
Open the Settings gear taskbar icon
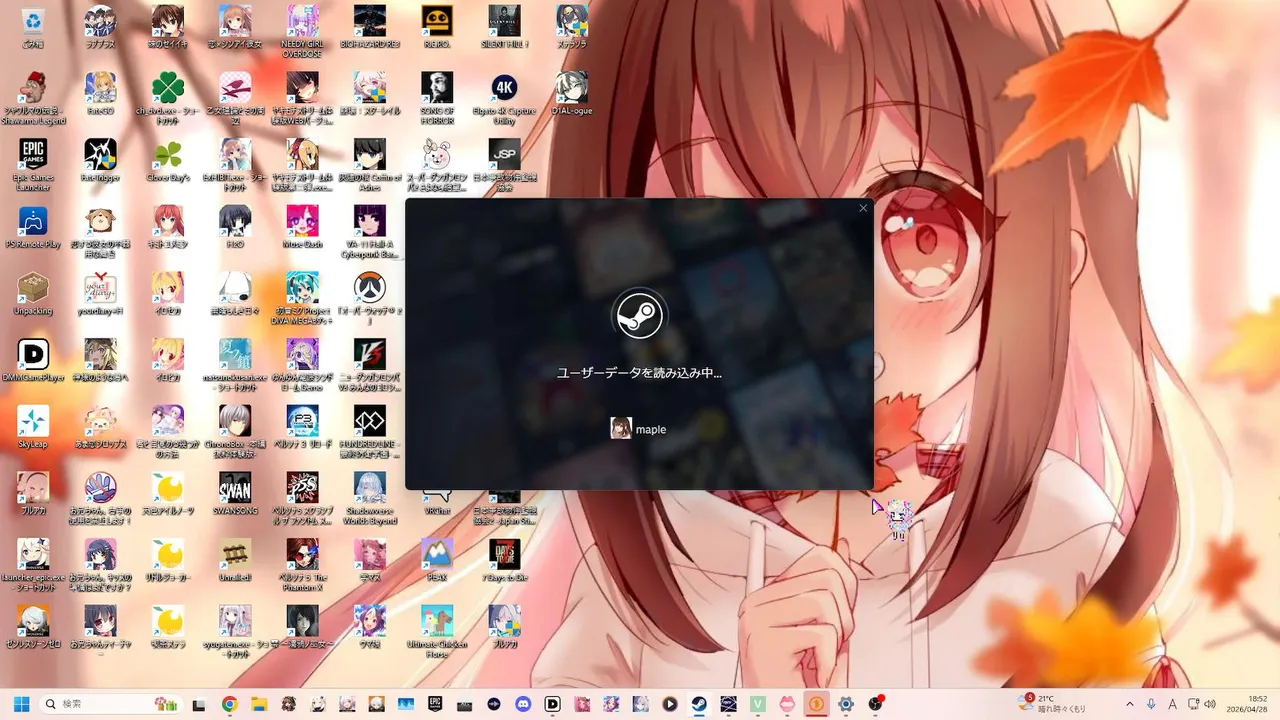(846, 704)
